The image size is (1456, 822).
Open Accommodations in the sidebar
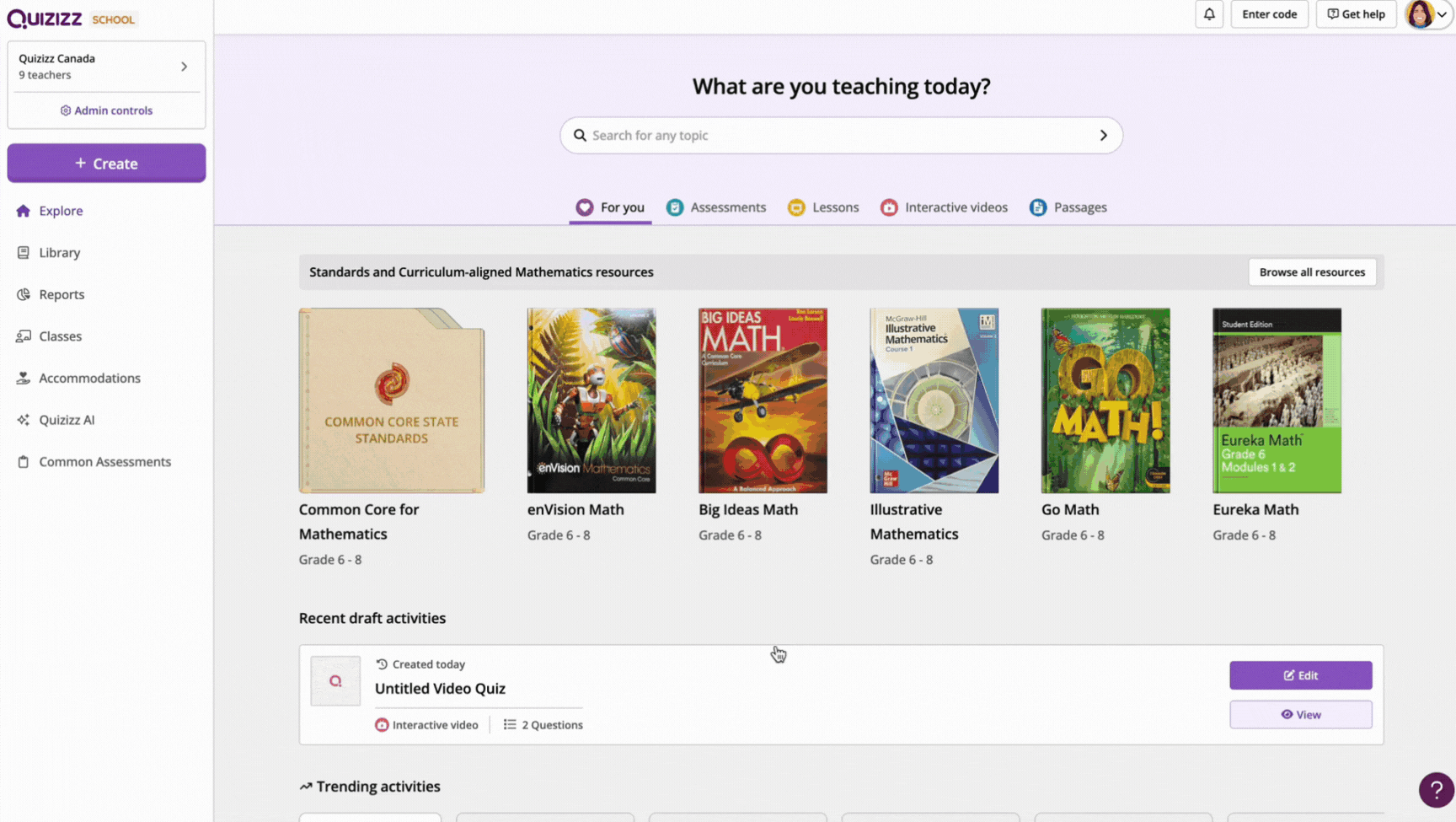click(89, 378)
